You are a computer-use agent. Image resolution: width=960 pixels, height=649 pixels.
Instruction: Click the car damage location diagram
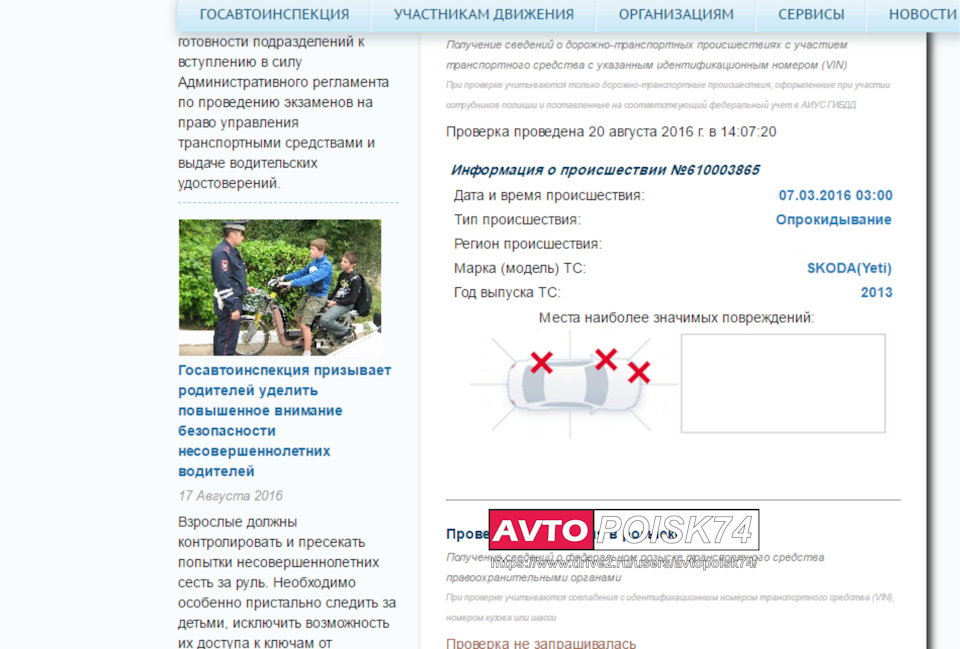[572, 384]
